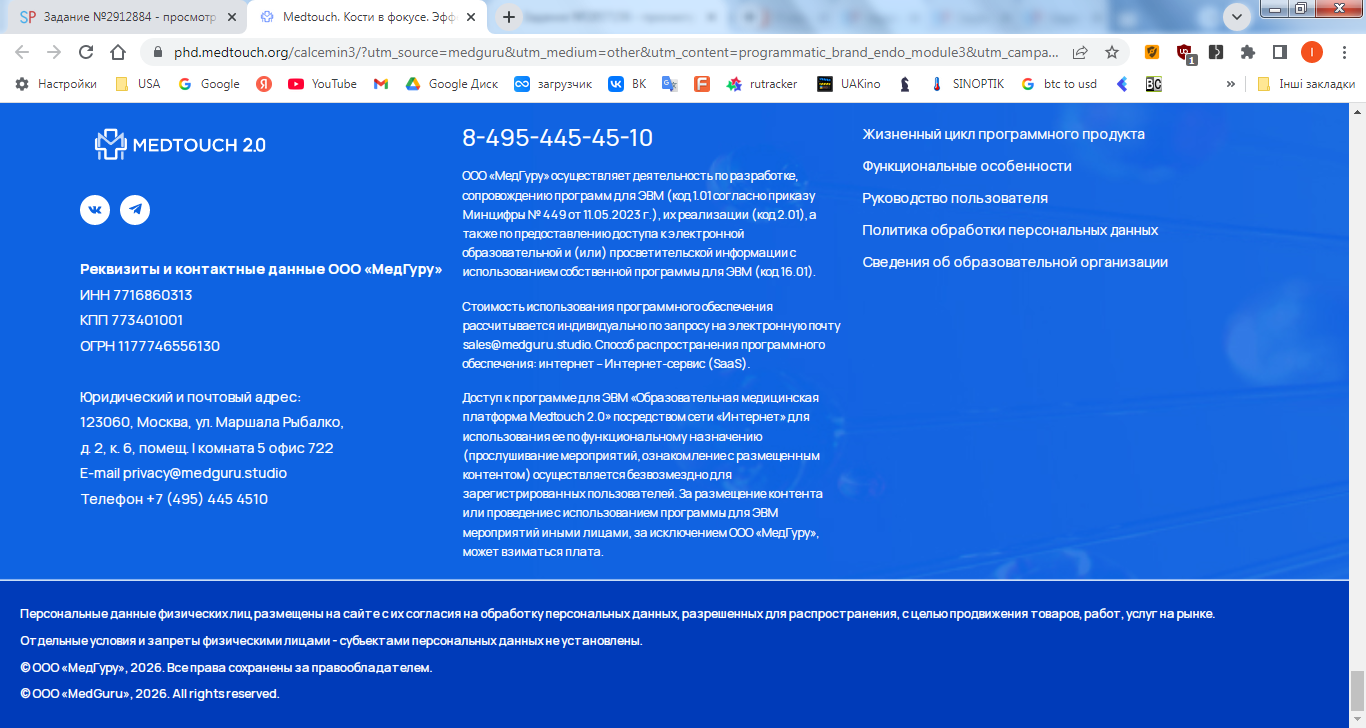Viewport: 1366px width, 728px height.
Task: Open the orange F bookmark icon
Action: [x=702, y=84]
